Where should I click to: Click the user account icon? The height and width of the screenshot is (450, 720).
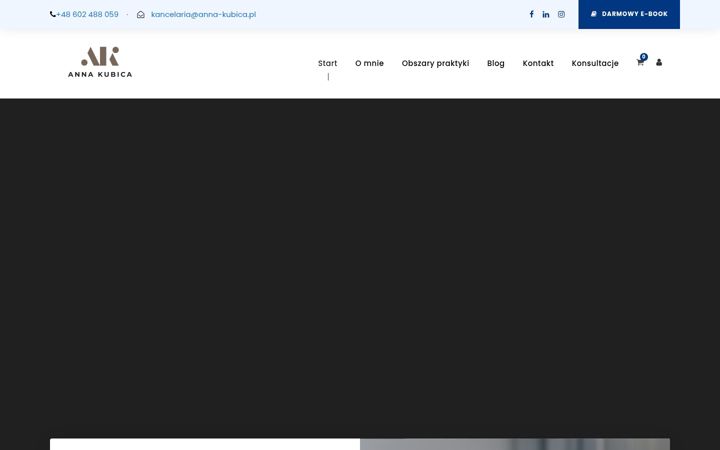[659, 62]
